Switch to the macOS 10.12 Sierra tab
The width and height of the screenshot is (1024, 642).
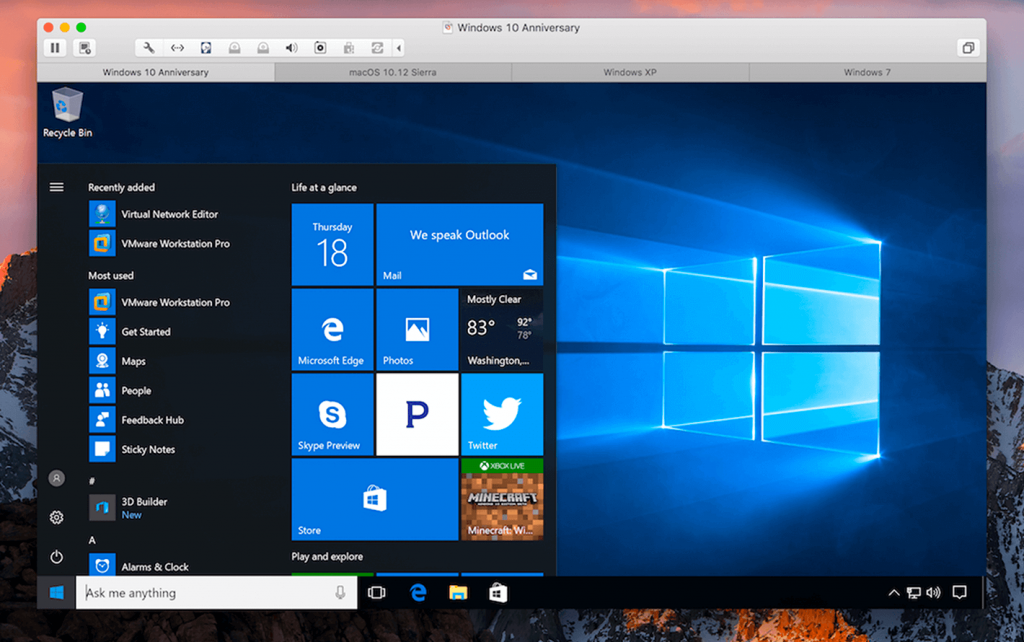392,72
